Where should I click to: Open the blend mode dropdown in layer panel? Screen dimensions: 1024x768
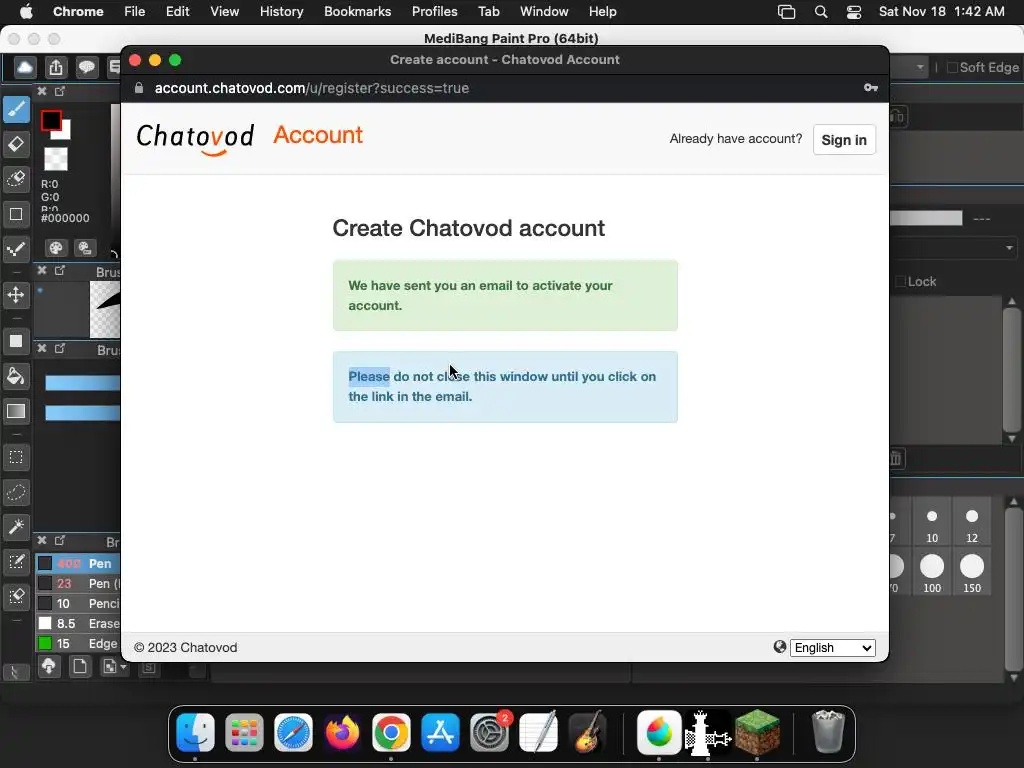click(x=953, y=248)
